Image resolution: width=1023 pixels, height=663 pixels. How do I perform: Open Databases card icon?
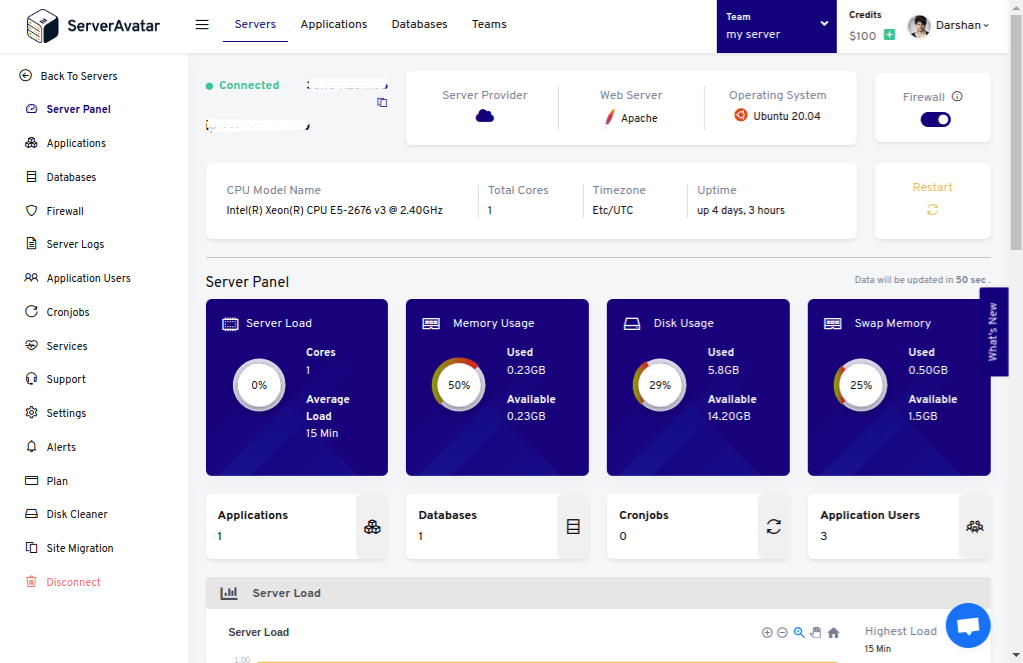(x=573, y=527)
